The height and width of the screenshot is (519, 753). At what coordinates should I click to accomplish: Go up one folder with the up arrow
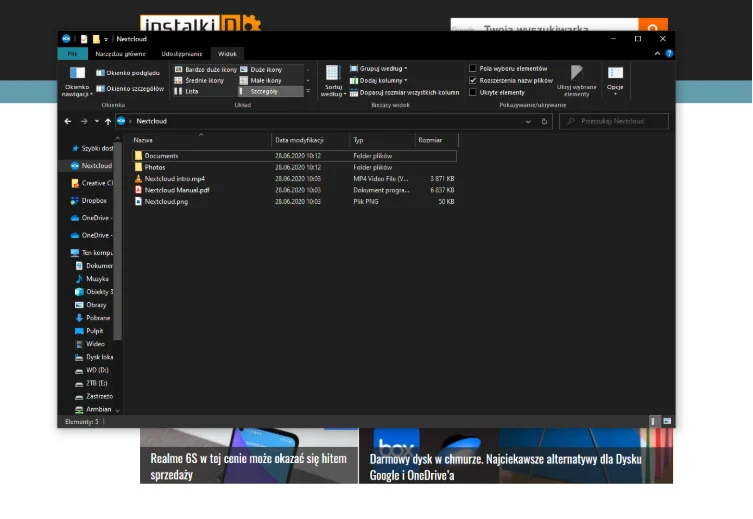(x=108, y=121)
